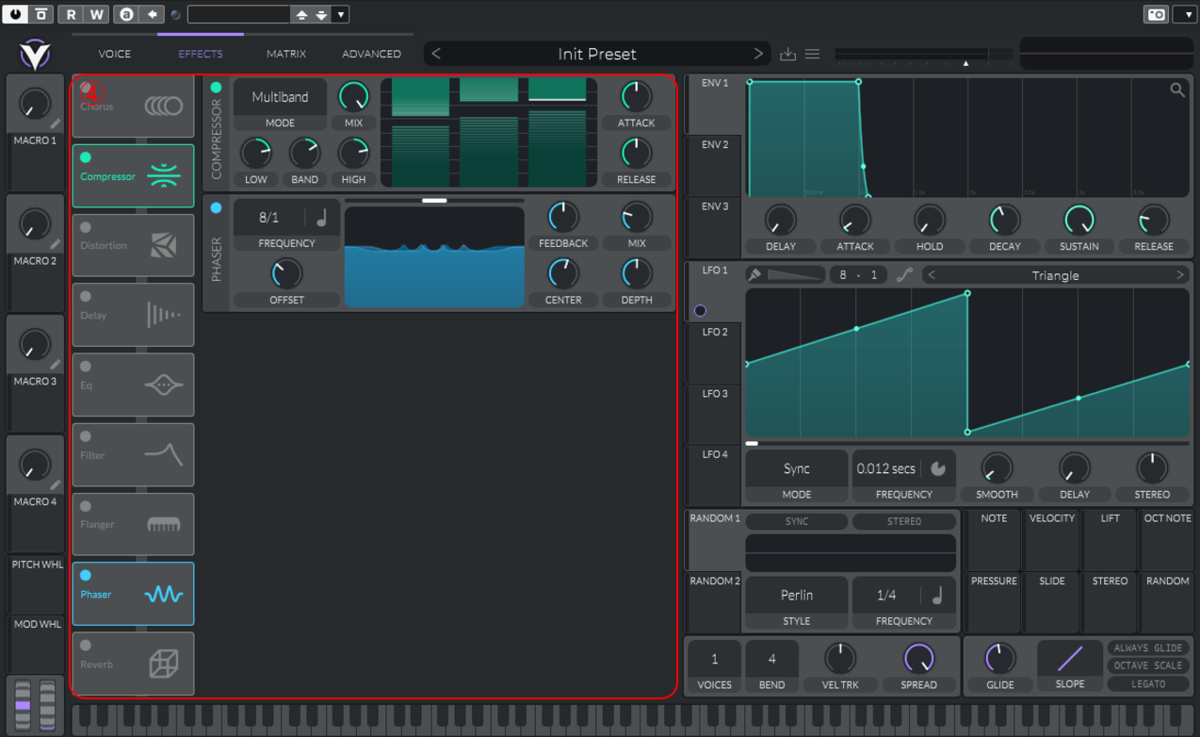Screen dimensions: 1200x737
Task: Click the LFO smooth curve icon
Action: point(905,275)
